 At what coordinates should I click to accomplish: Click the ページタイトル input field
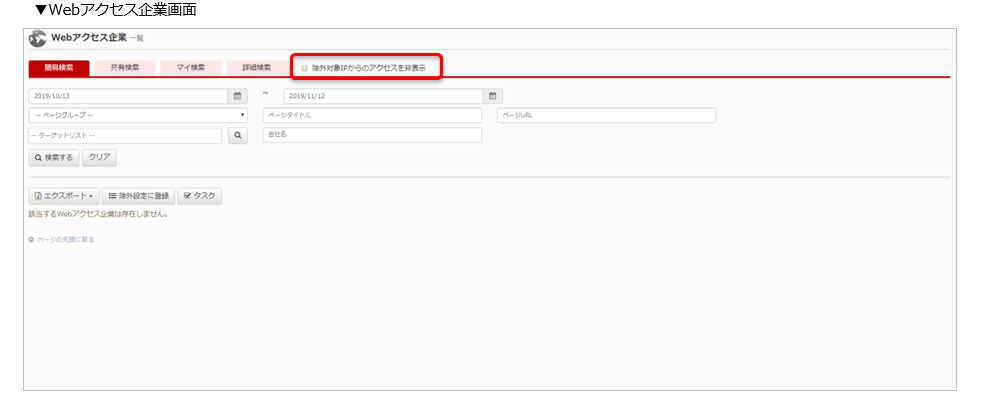pyautogui.click(x=372, y=115)
